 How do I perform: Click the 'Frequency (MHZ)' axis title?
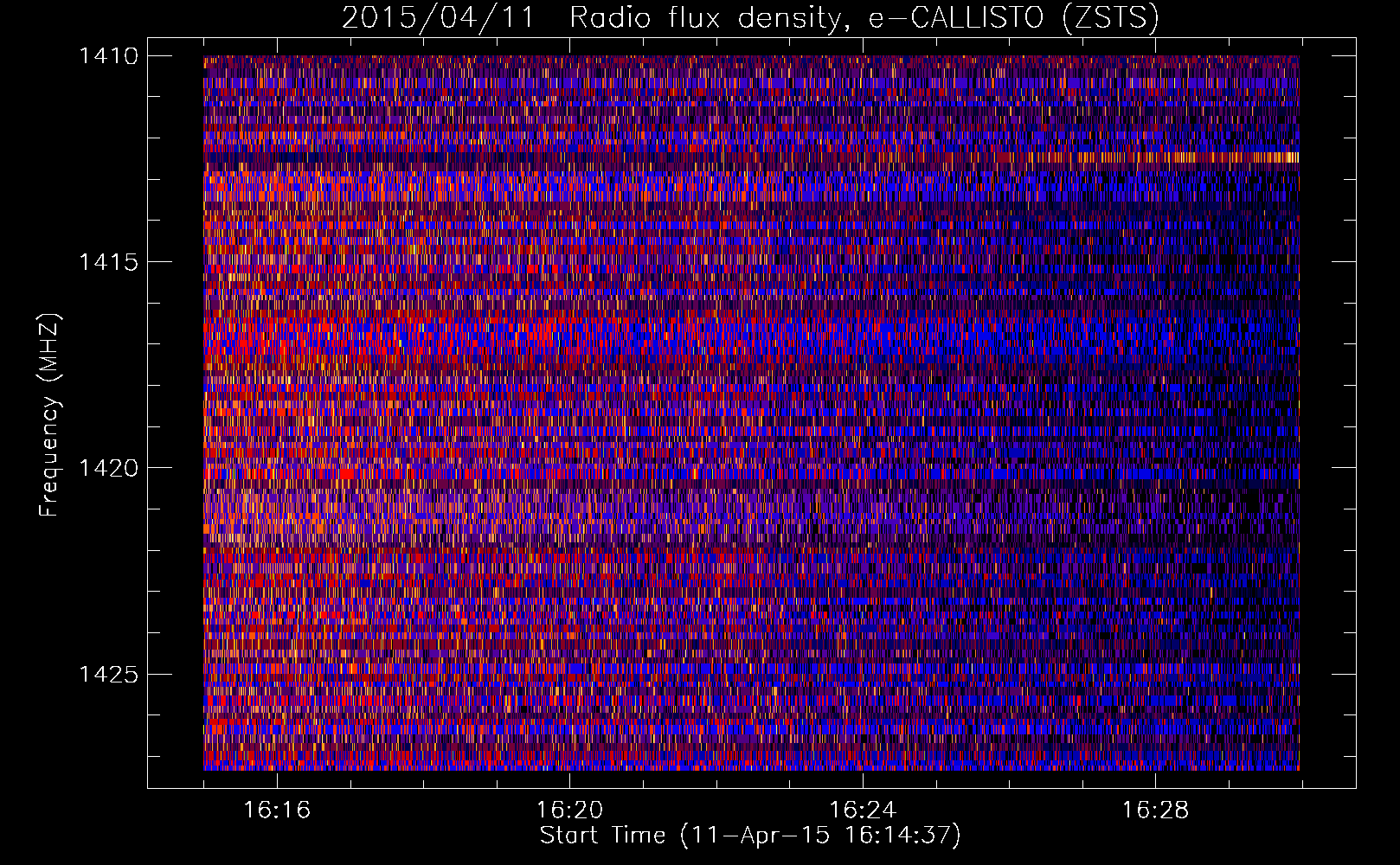pos(50,415)
